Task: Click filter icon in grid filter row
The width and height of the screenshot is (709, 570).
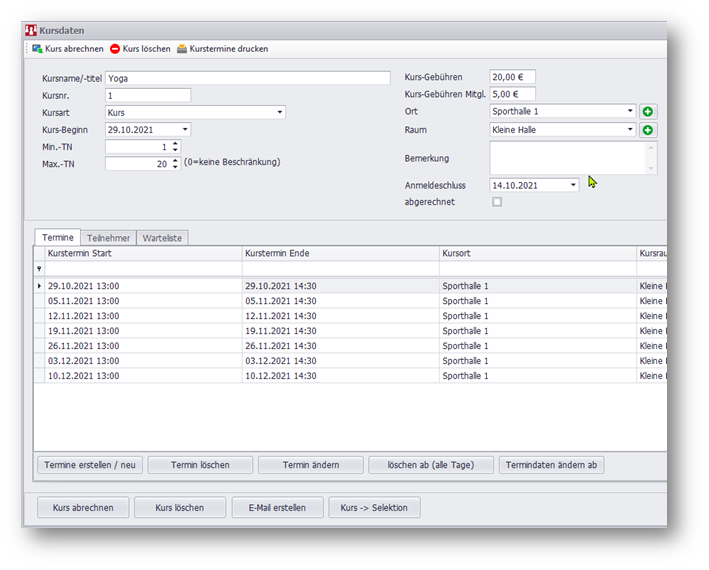Action: pyautogui.click(x=40, y=269)
